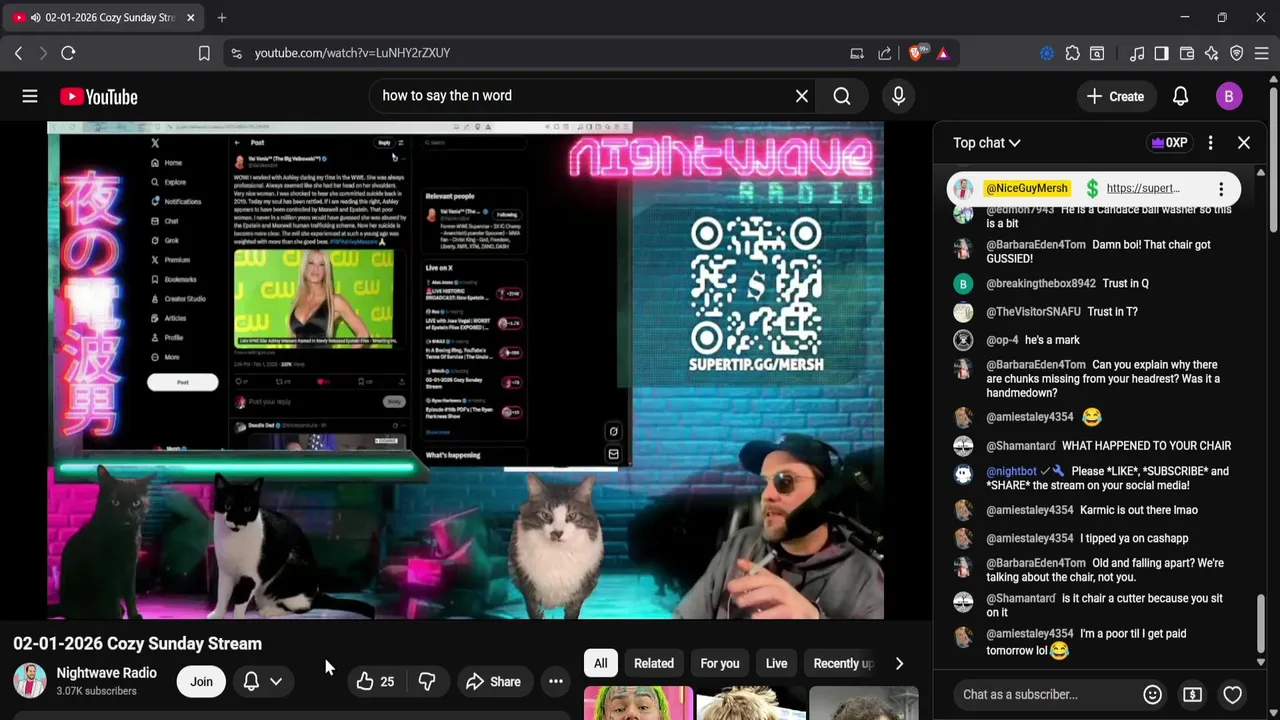This screenshot has height=720, width=1280.
Task: Run search with magnifier button
Action: pyautogui.click(x=842, y=96)
